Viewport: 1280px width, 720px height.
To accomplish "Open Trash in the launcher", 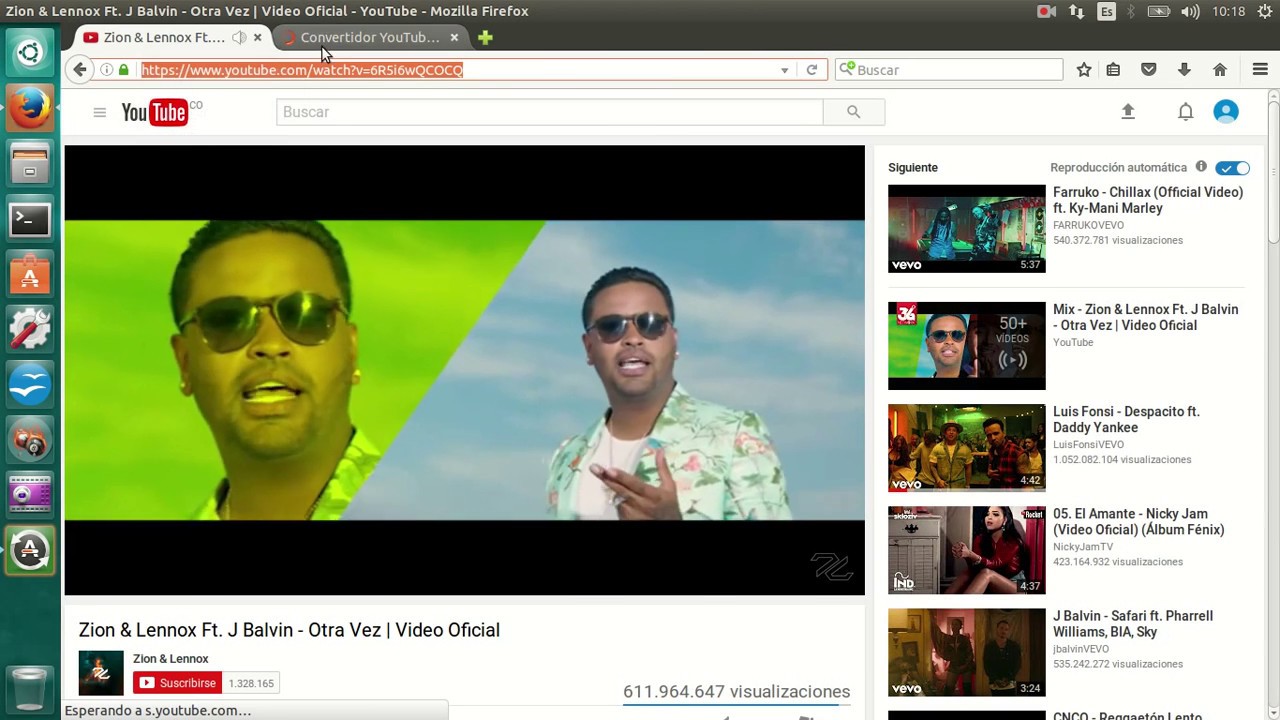I will [29, 688].
